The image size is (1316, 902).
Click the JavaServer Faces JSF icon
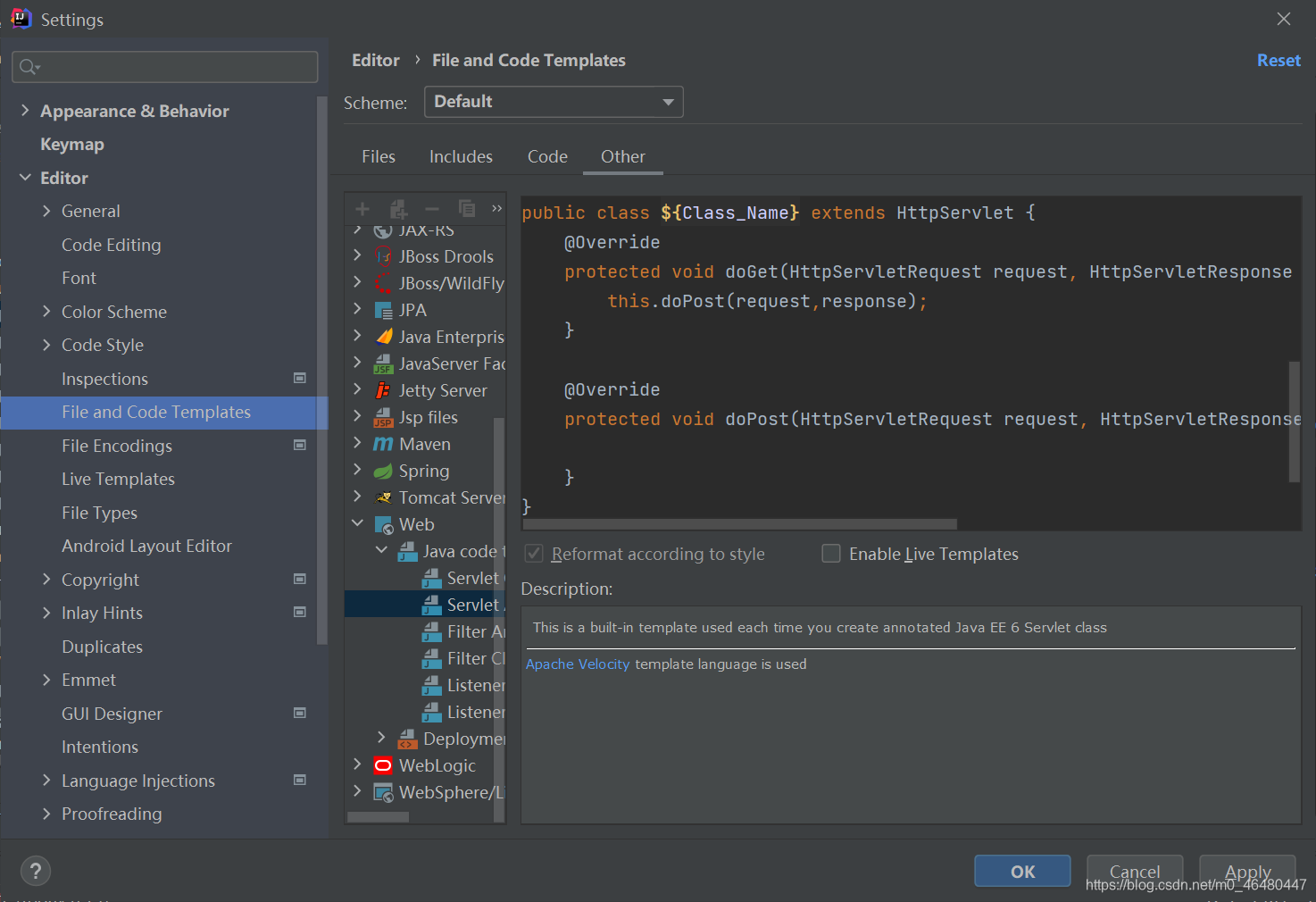coord(383,363)
